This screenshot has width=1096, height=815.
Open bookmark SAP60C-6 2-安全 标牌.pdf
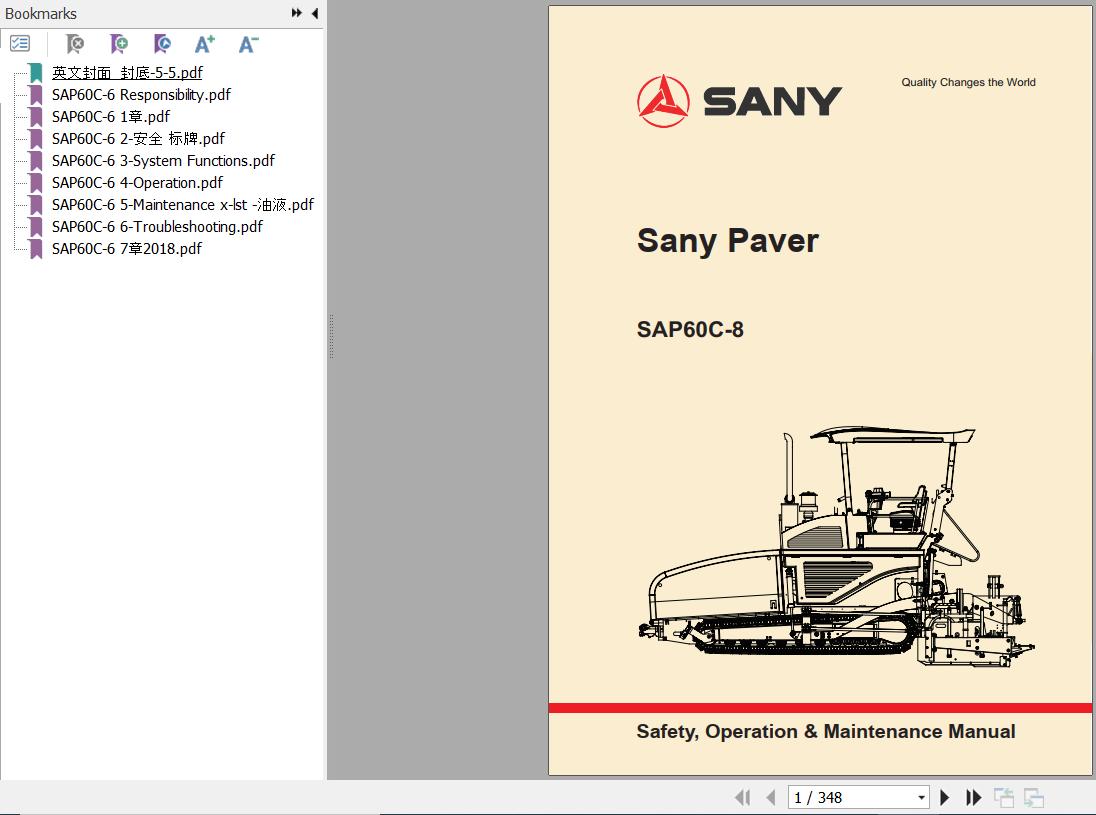pyautogui.click(x=138, y=138)
